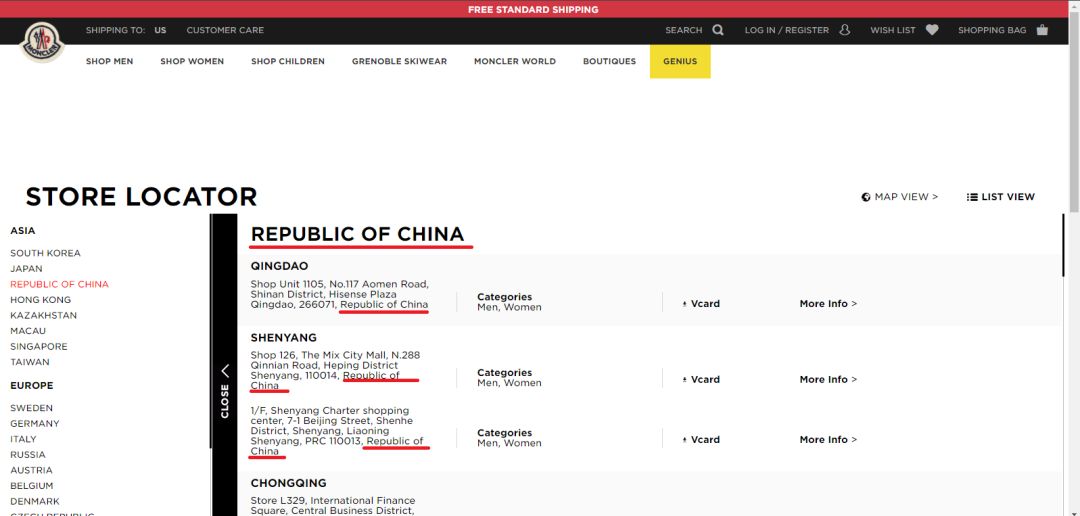Download Vcard for Qingdao store

point(701,304)
